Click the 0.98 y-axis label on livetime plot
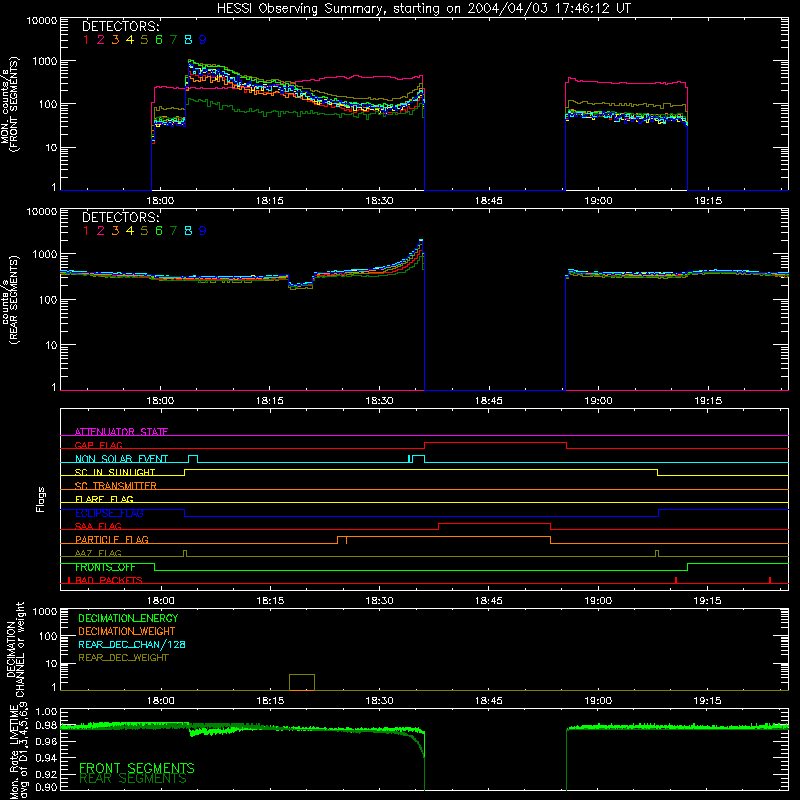The width and height of the screenshot is (800, 800). [x=46, y=725]
